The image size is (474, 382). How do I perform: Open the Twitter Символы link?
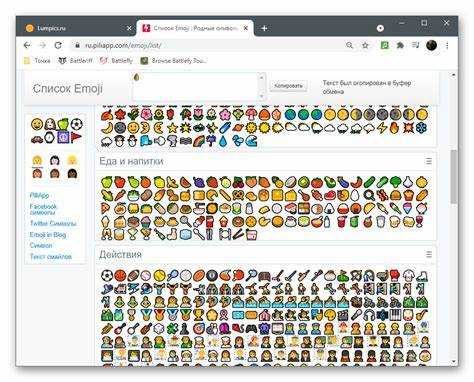click(53, 223)
